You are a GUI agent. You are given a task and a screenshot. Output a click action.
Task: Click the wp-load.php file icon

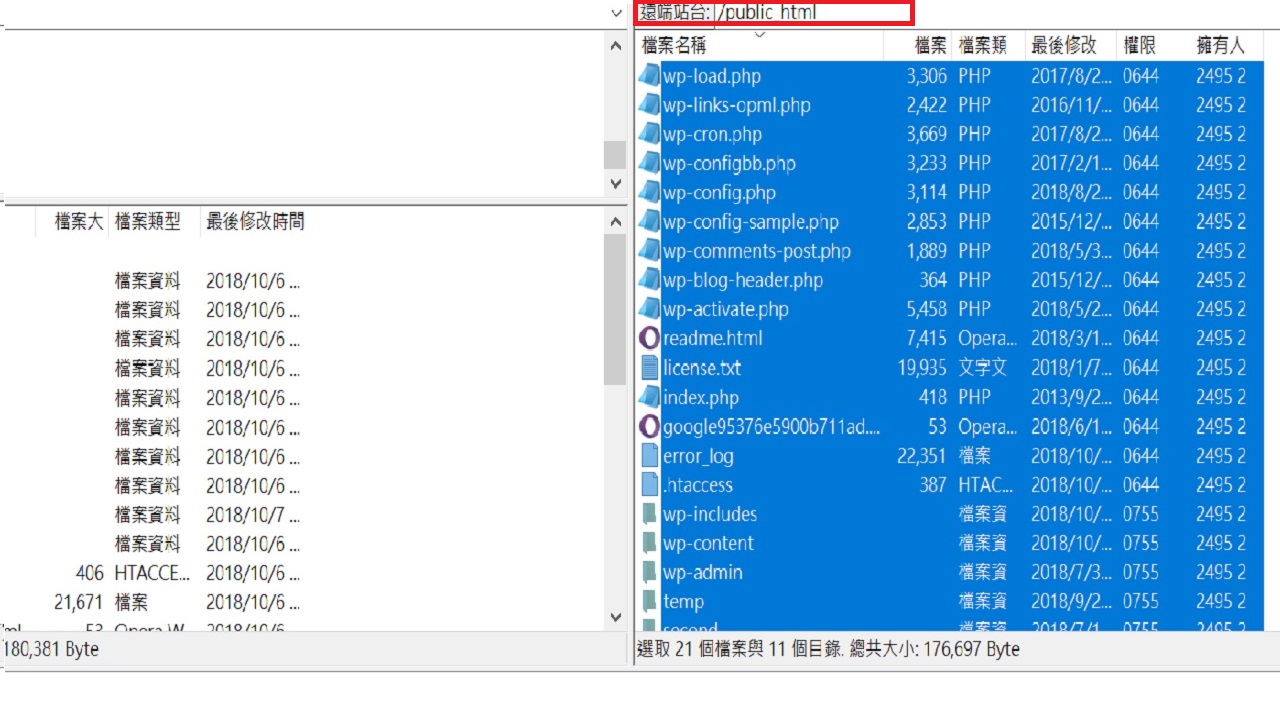click(649, 76)
